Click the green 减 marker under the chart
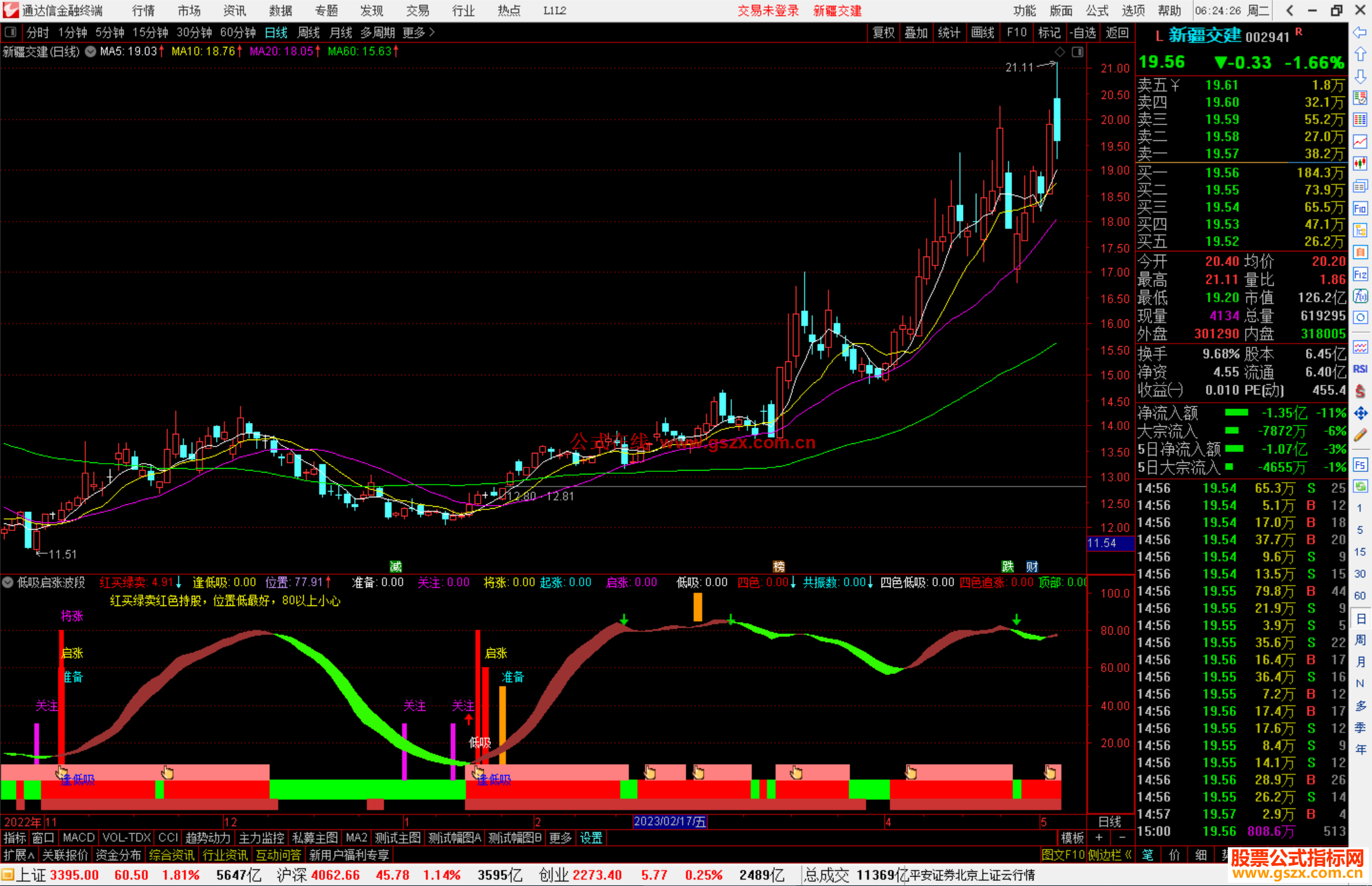This screenshot has width=1372, height=886. tap(395, 567)
